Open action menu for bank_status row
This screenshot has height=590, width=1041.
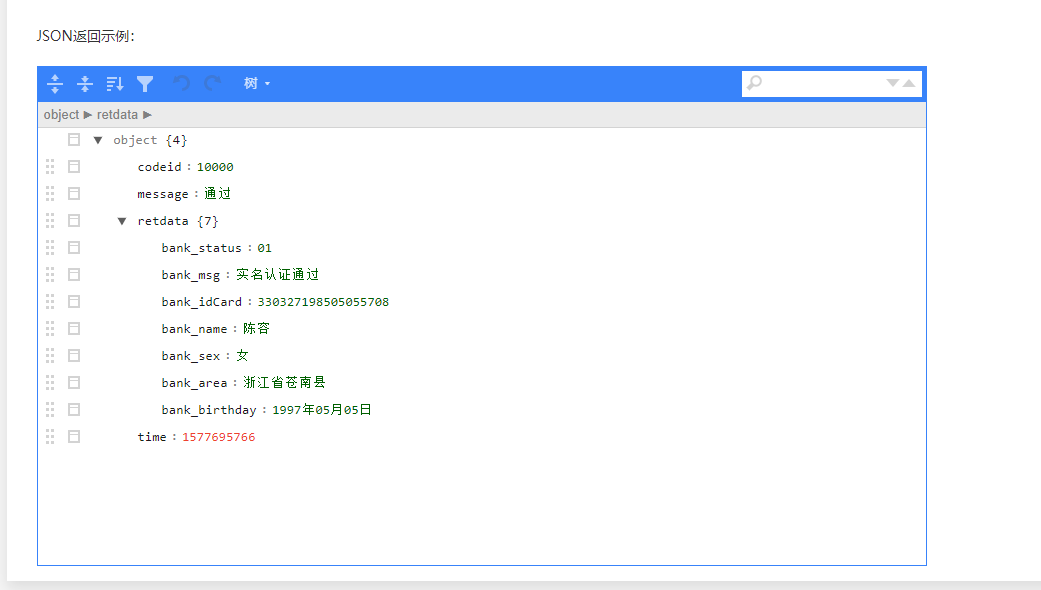74,248
